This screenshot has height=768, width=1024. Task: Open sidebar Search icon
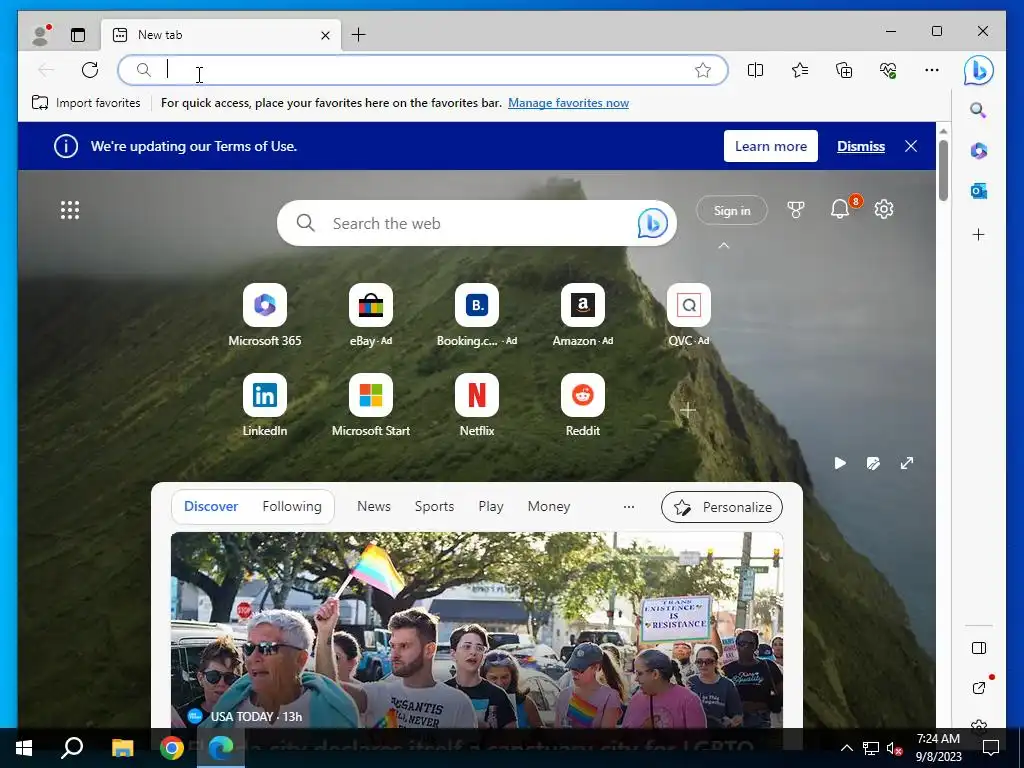[x=978, y=110]
